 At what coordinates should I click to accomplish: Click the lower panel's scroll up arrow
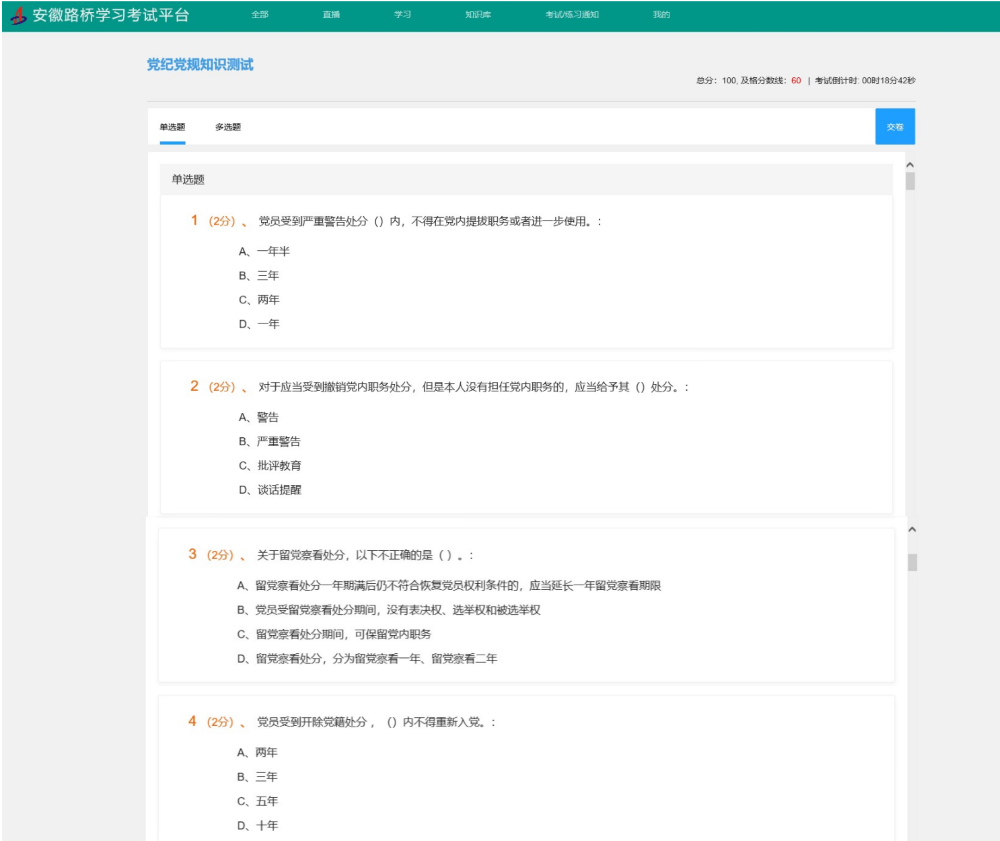(x=911, y=529)
